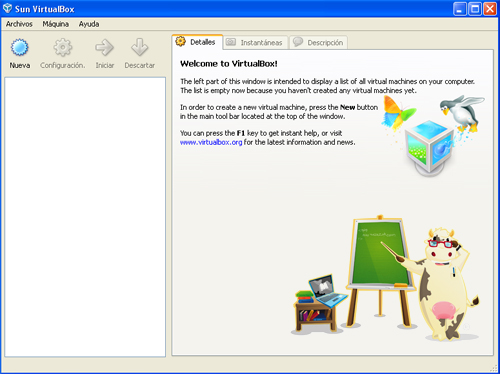Screen dimensions: 500x374
Task: Click the Iniciar arrow icon
Action: 105,47
